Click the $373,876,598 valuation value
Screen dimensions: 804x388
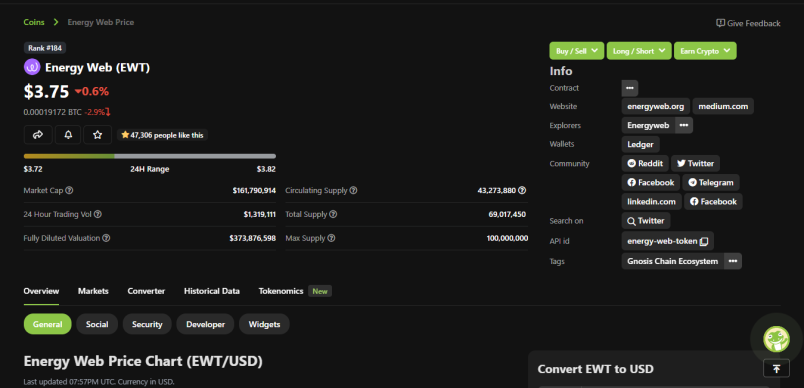pos(252,238)
